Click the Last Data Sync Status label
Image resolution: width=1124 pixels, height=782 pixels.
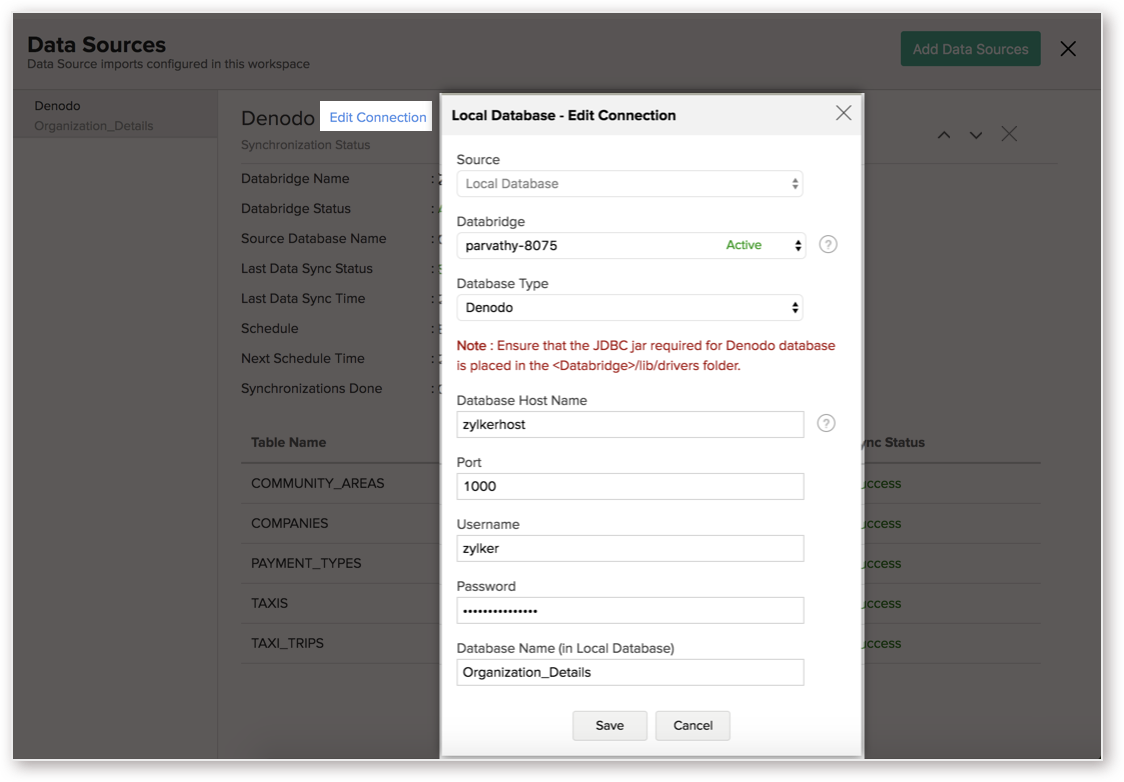307,268
